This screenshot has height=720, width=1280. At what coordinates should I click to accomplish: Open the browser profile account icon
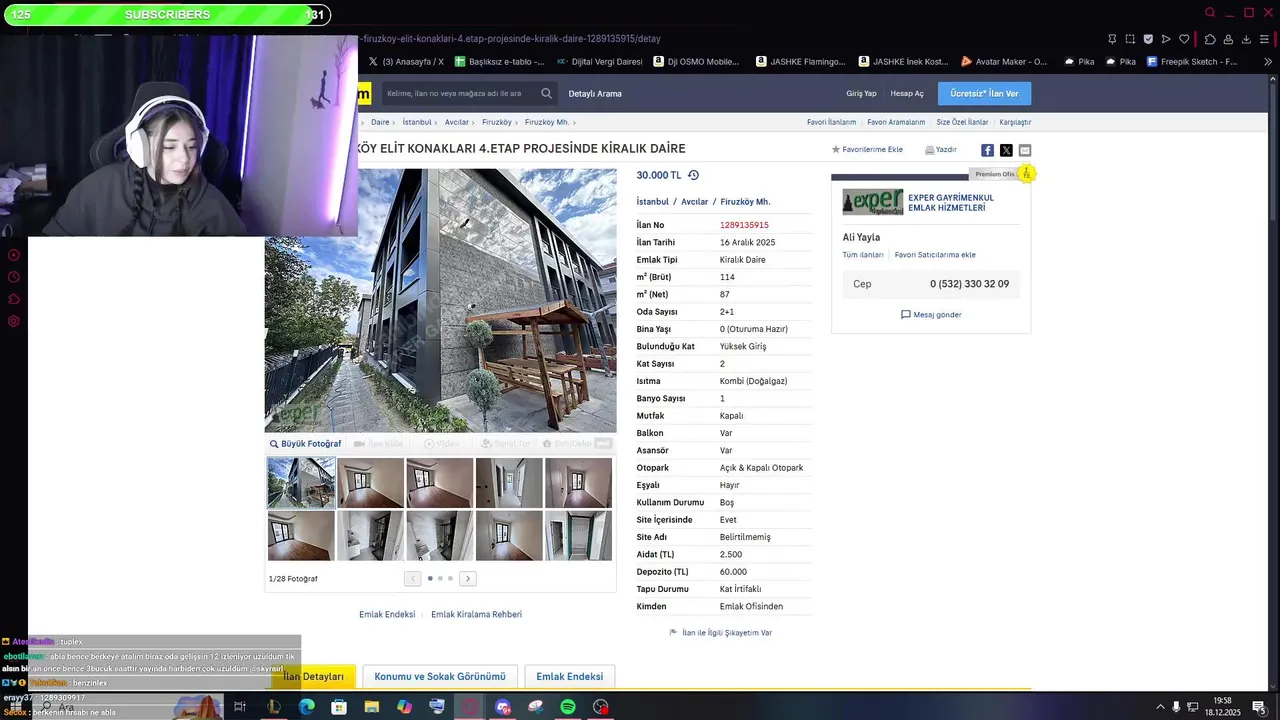coord(1228,39)
